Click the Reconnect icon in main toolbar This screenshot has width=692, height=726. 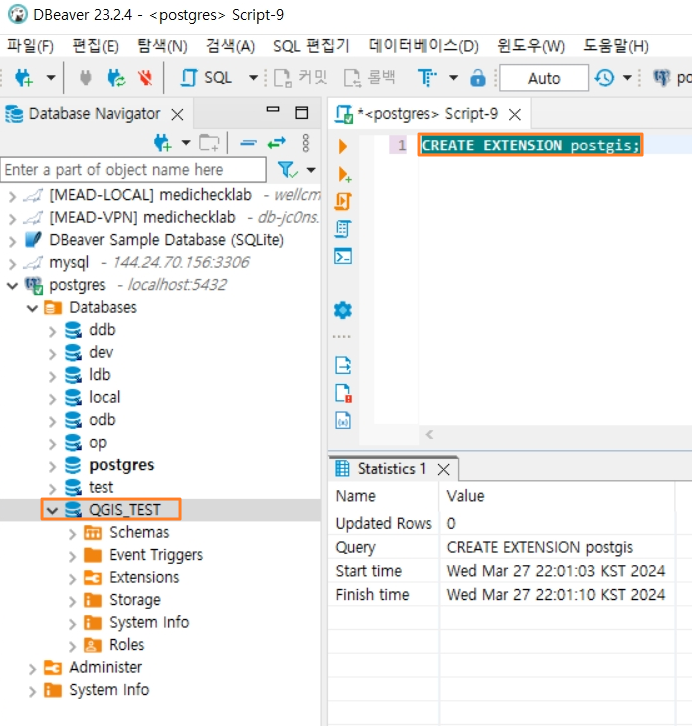(x=116, y=78)
